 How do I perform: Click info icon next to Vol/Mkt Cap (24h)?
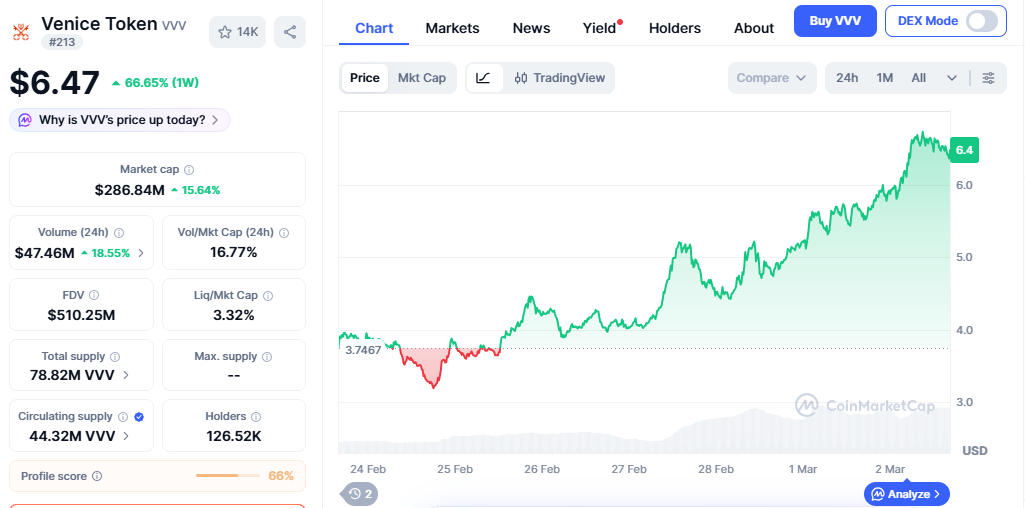coord(284,233)
